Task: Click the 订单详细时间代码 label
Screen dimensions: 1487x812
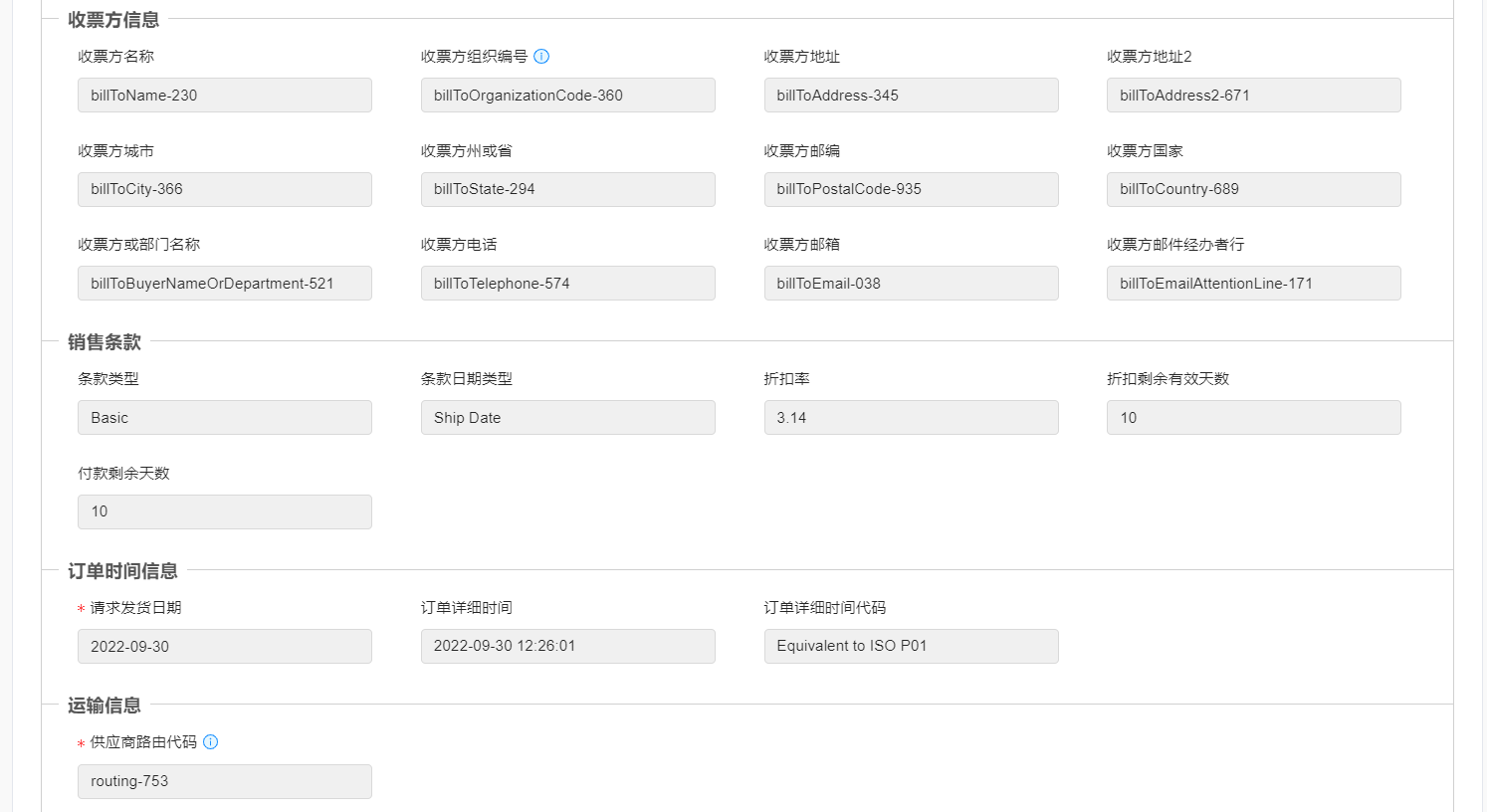Action: click(825, 608)
